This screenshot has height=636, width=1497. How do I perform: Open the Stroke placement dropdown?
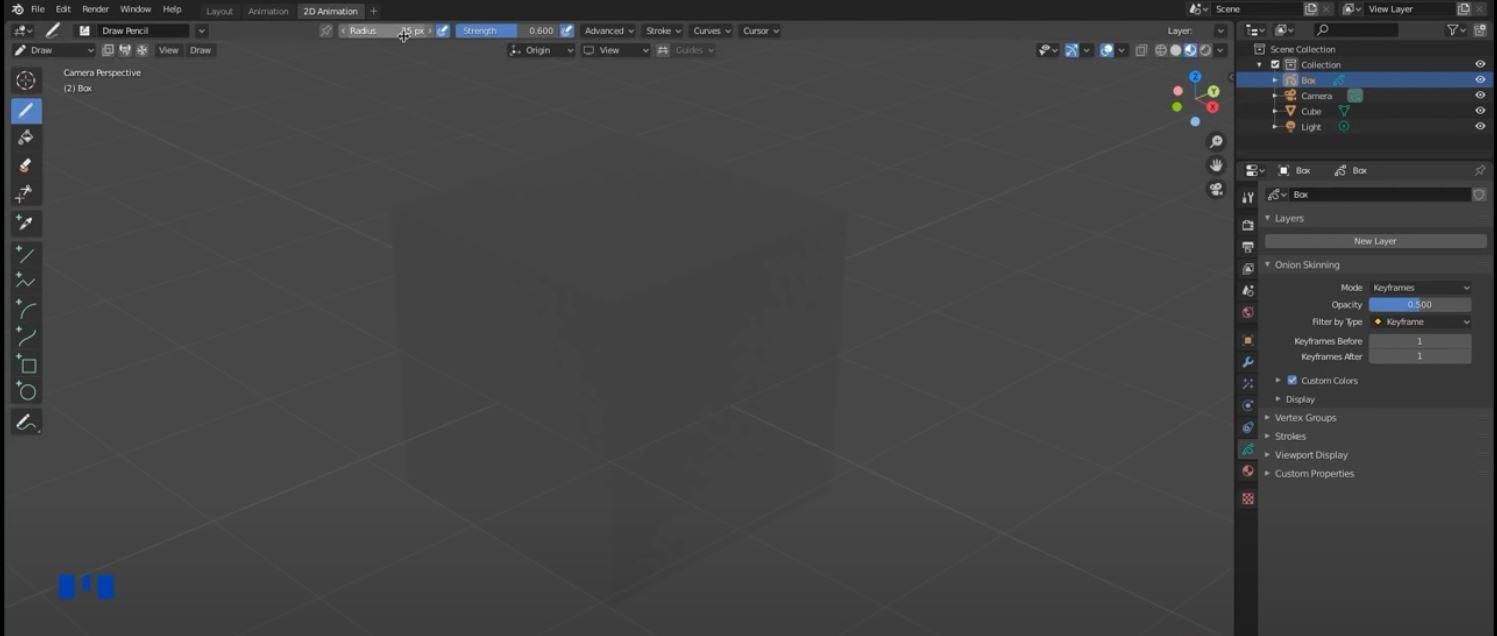539,50
